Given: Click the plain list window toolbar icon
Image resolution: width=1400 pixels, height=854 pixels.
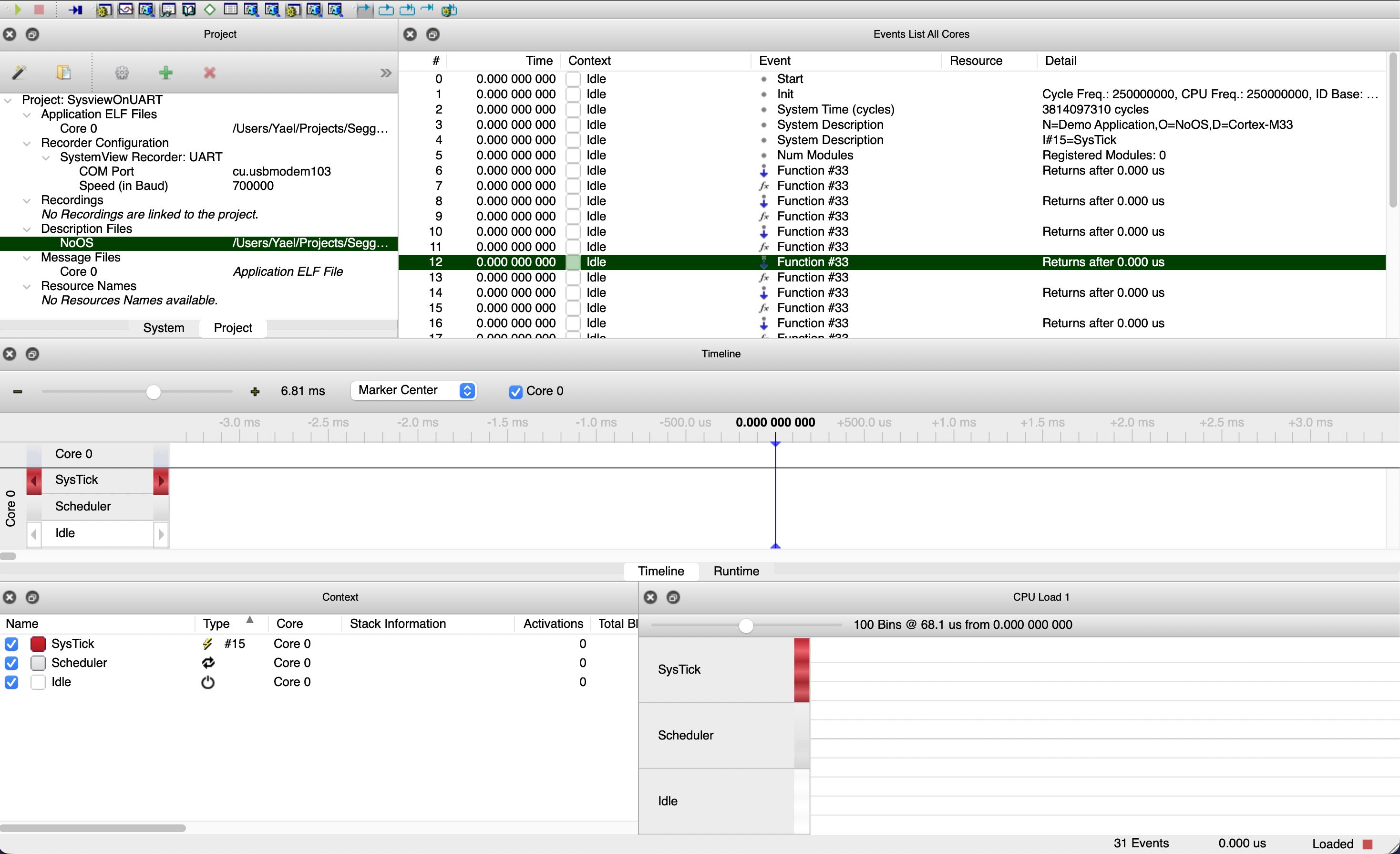Looking at the screenshot, I should pyautogui.click(x=231, y=9).
